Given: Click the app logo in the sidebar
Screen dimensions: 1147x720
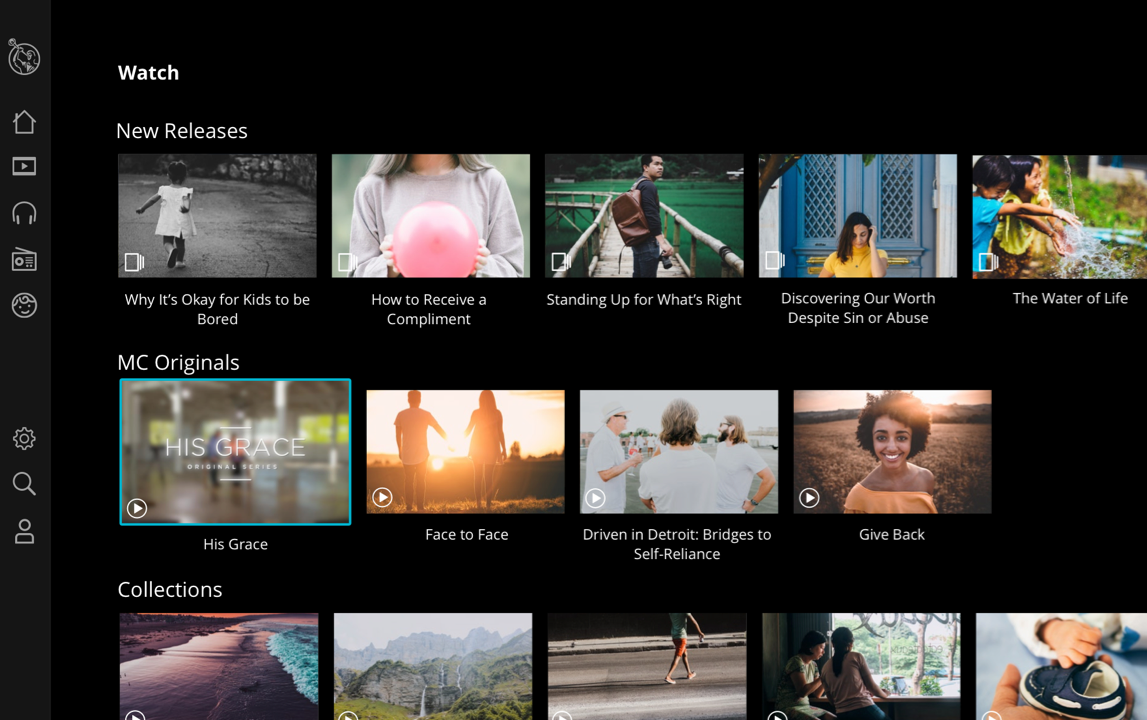Looking at the screenshot, I should pos(24,56).
